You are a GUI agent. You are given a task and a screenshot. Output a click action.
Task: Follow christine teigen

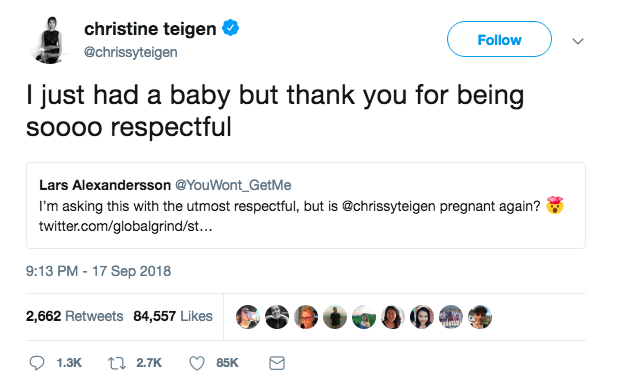499,39
